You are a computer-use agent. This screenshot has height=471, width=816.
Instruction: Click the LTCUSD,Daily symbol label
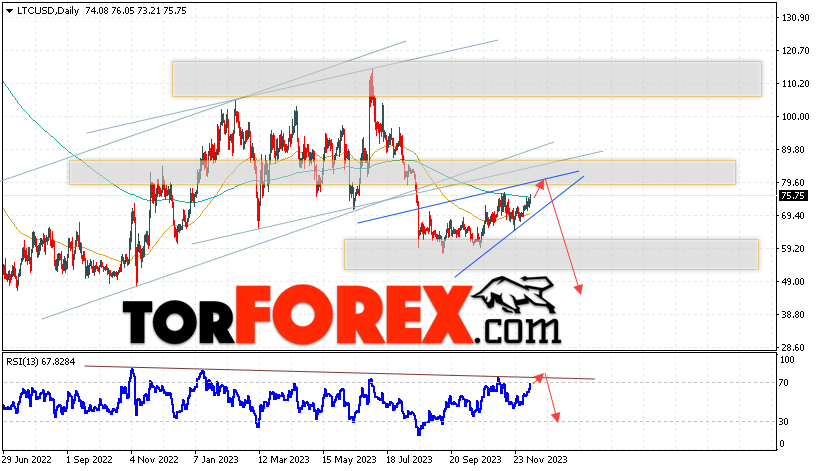[x=48, y=10]
